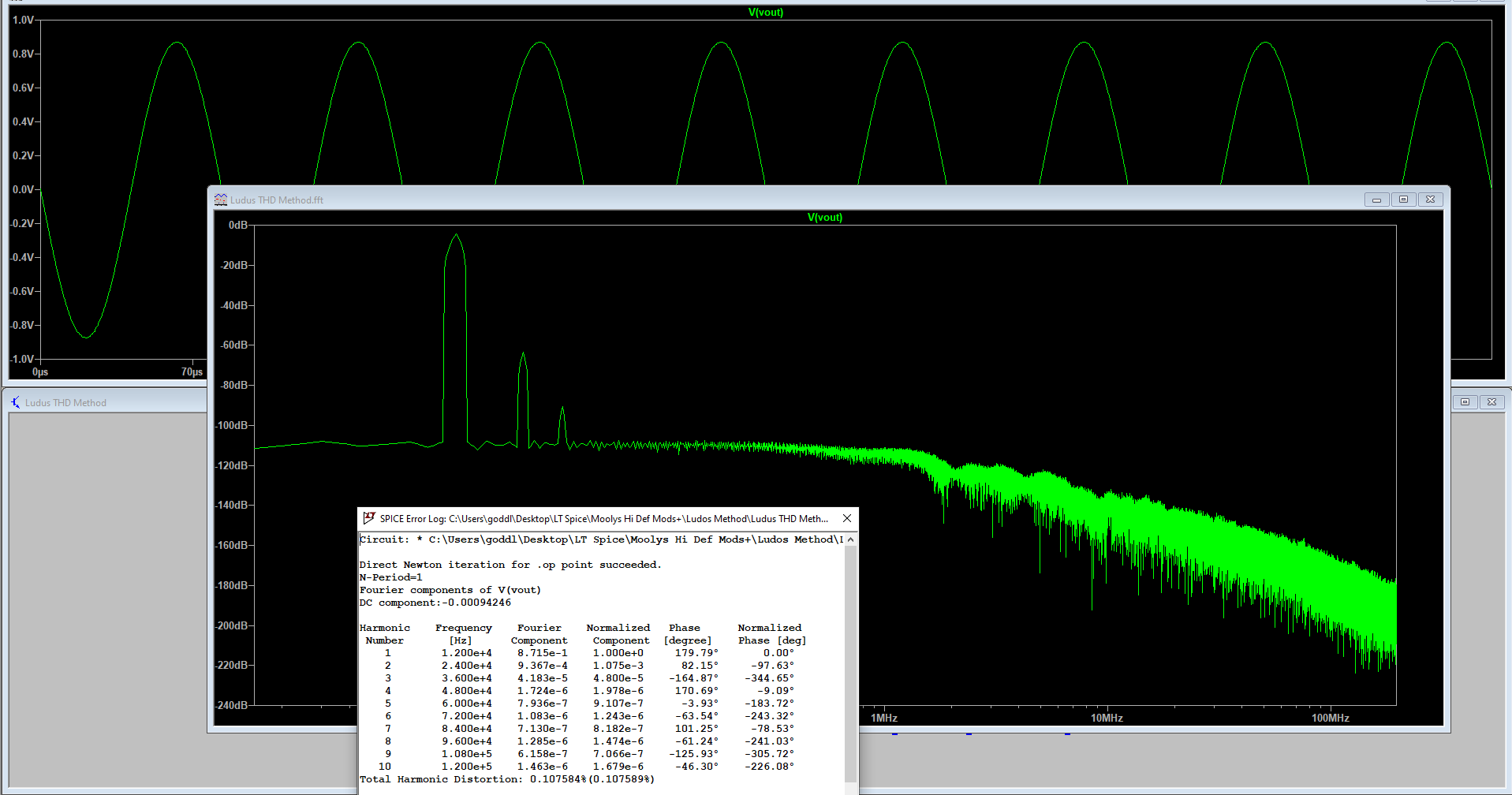The image size is (1512, 795).
Task: Click the Fourier component value 7.936e-7
Action: tap(542, 704)
